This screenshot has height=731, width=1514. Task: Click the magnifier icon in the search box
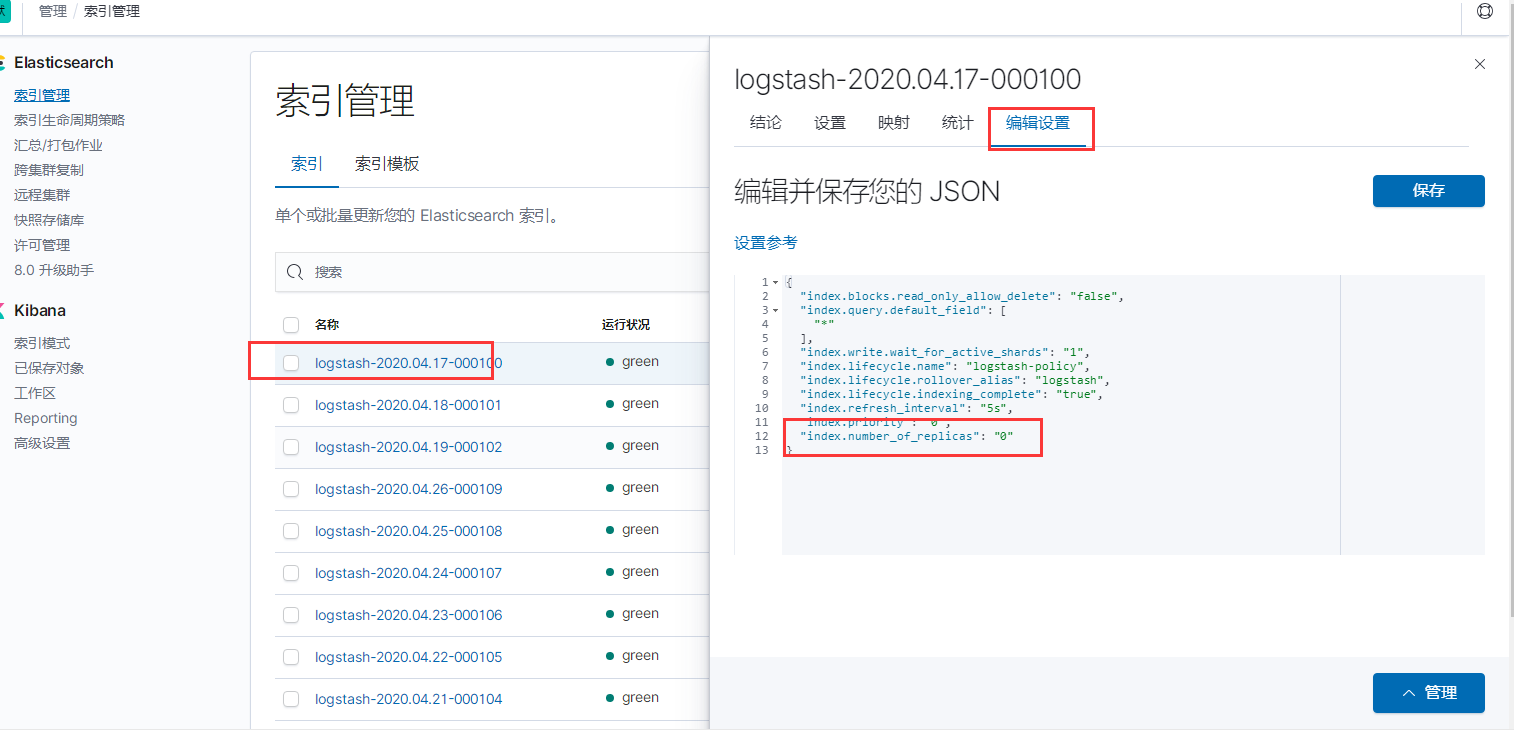click(x=295, y=272)
